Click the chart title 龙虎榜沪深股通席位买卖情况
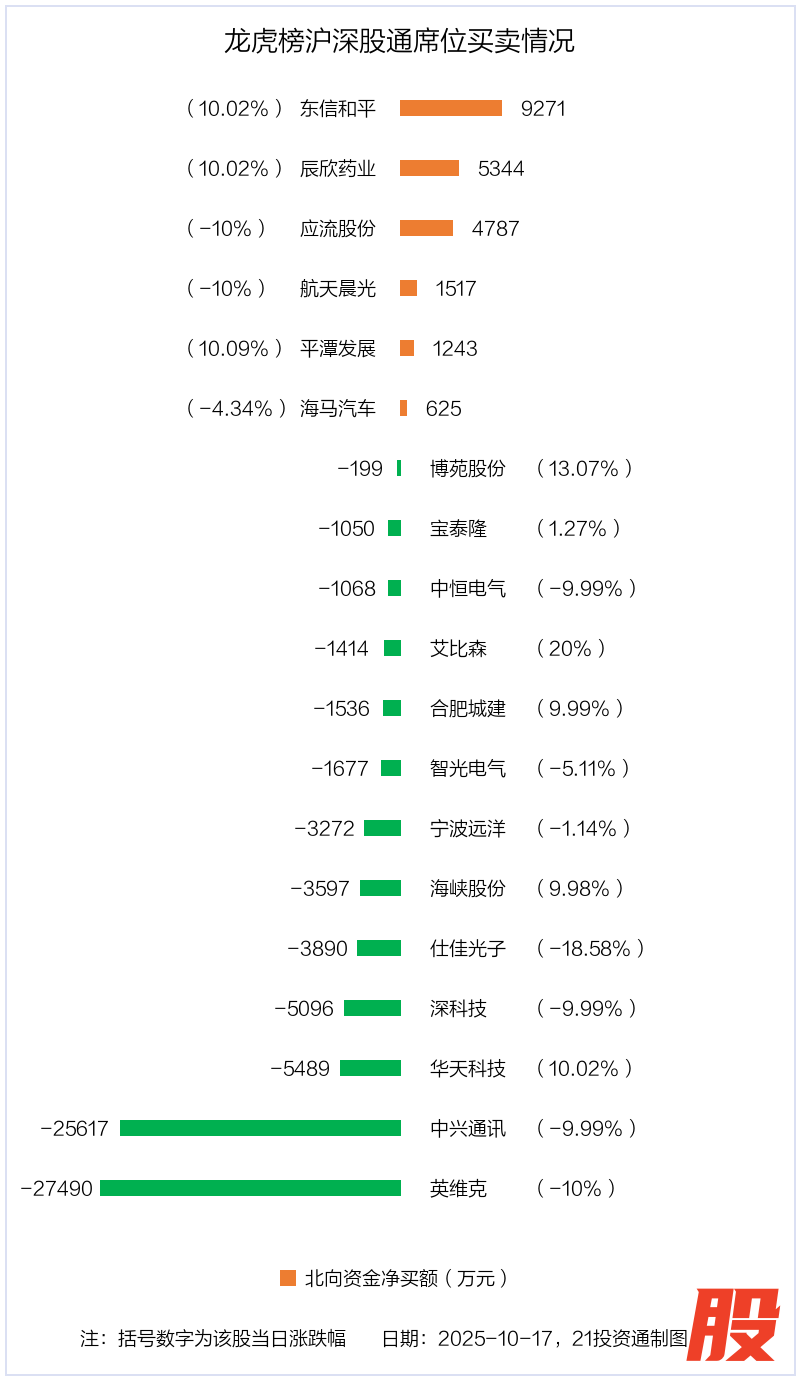Viewport: 800px width, 1380px height. (400, 41)
